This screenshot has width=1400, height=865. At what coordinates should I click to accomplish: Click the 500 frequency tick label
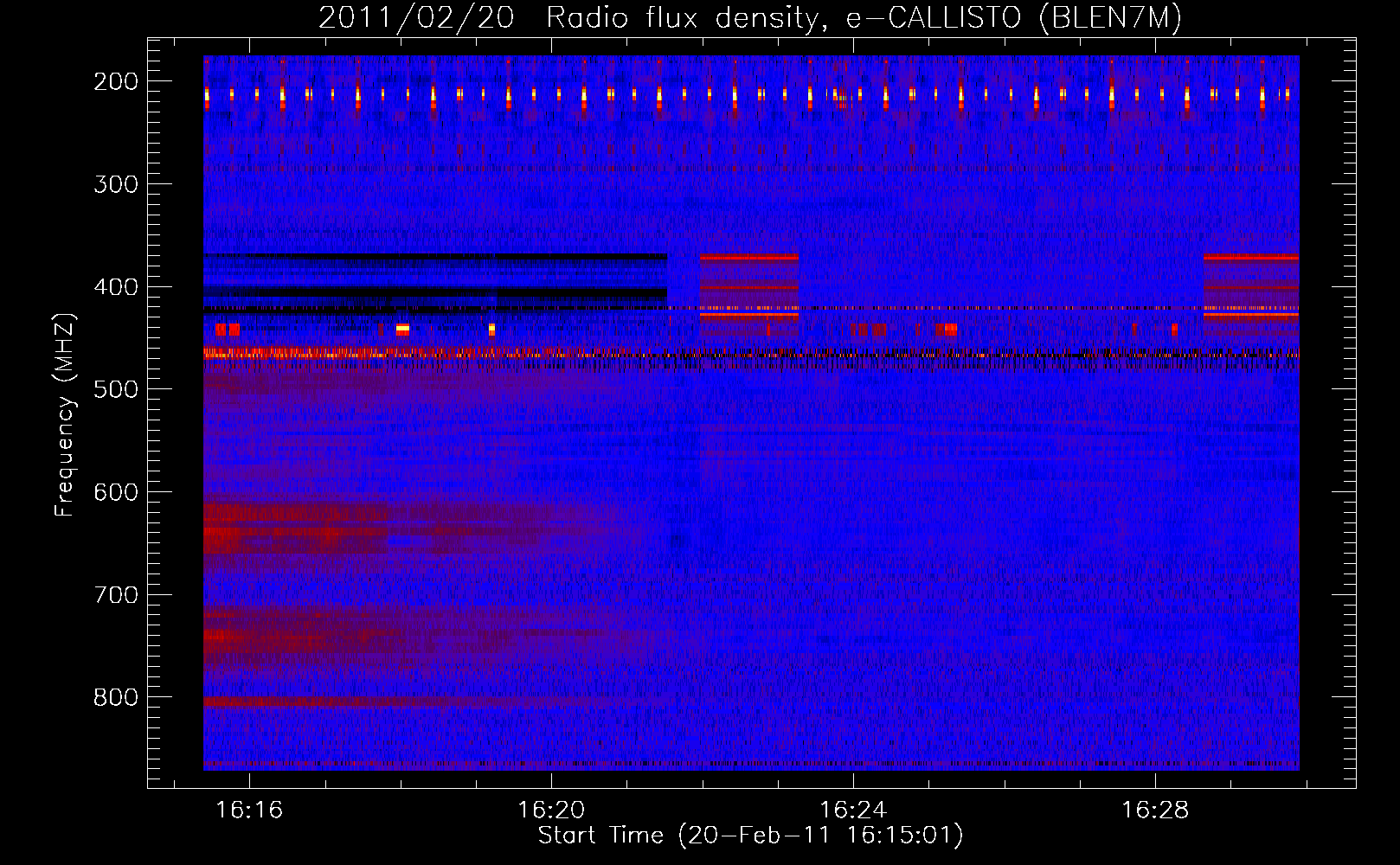click(x=116, y=390)
